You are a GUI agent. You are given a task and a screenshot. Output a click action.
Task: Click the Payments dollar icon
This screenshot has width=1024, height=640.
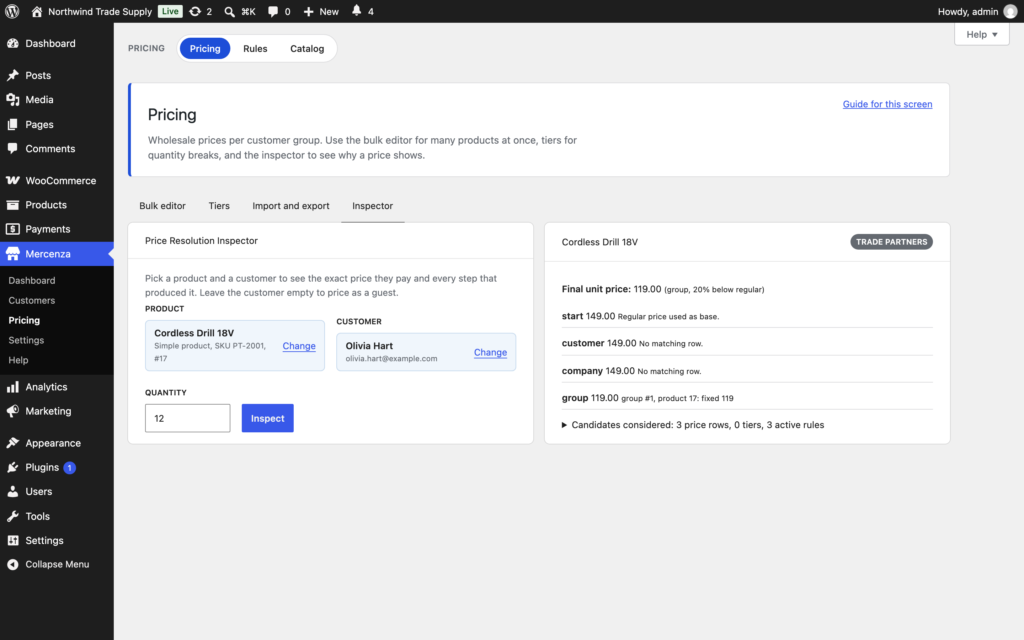click(x=12, y=229)
